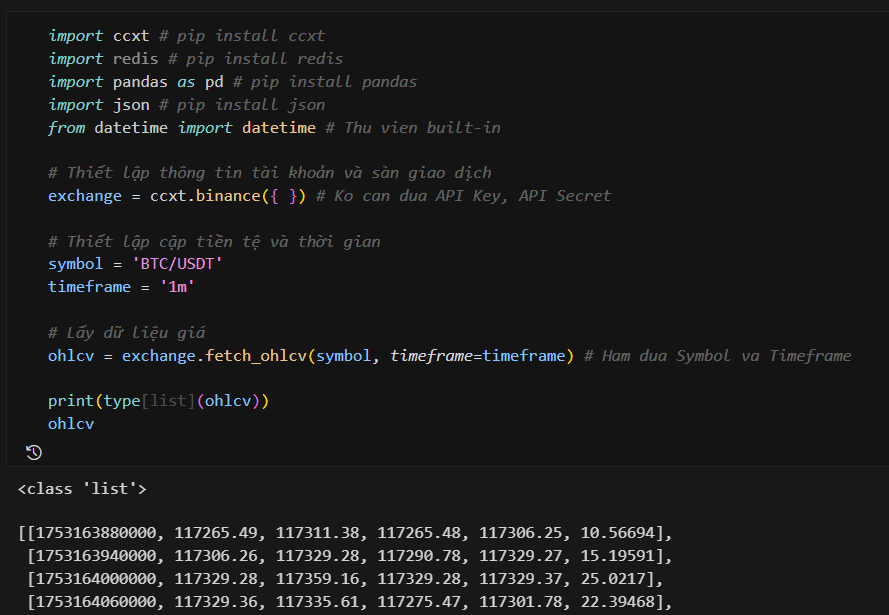Click the Vietnamese comment about tài khoản
This screenshot has width=889, height=615.
click(283, 173)
